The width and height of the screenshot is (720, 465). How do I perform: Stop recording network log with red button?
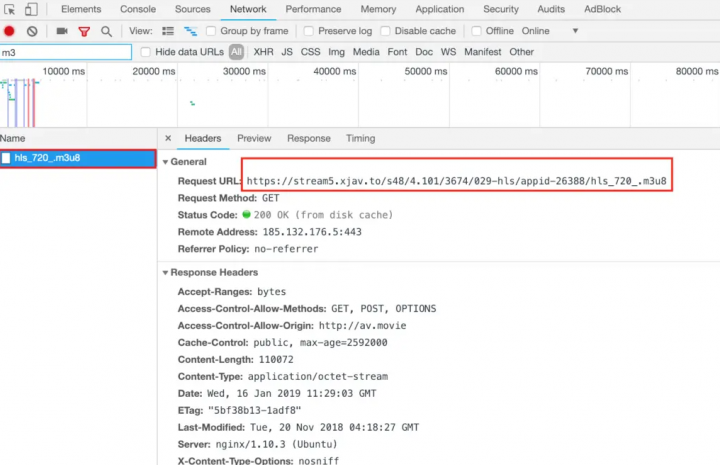9,31
